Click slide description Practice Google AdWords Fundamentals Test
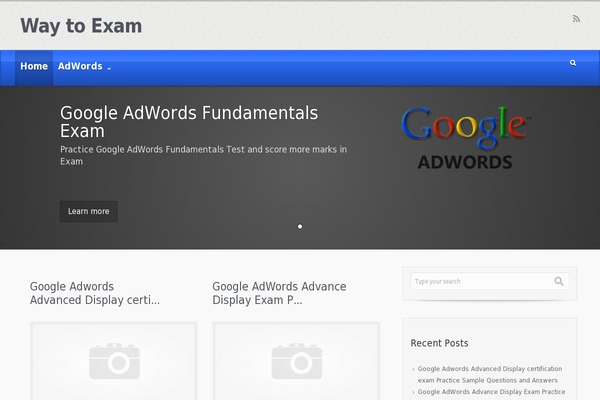 [204, 155]
